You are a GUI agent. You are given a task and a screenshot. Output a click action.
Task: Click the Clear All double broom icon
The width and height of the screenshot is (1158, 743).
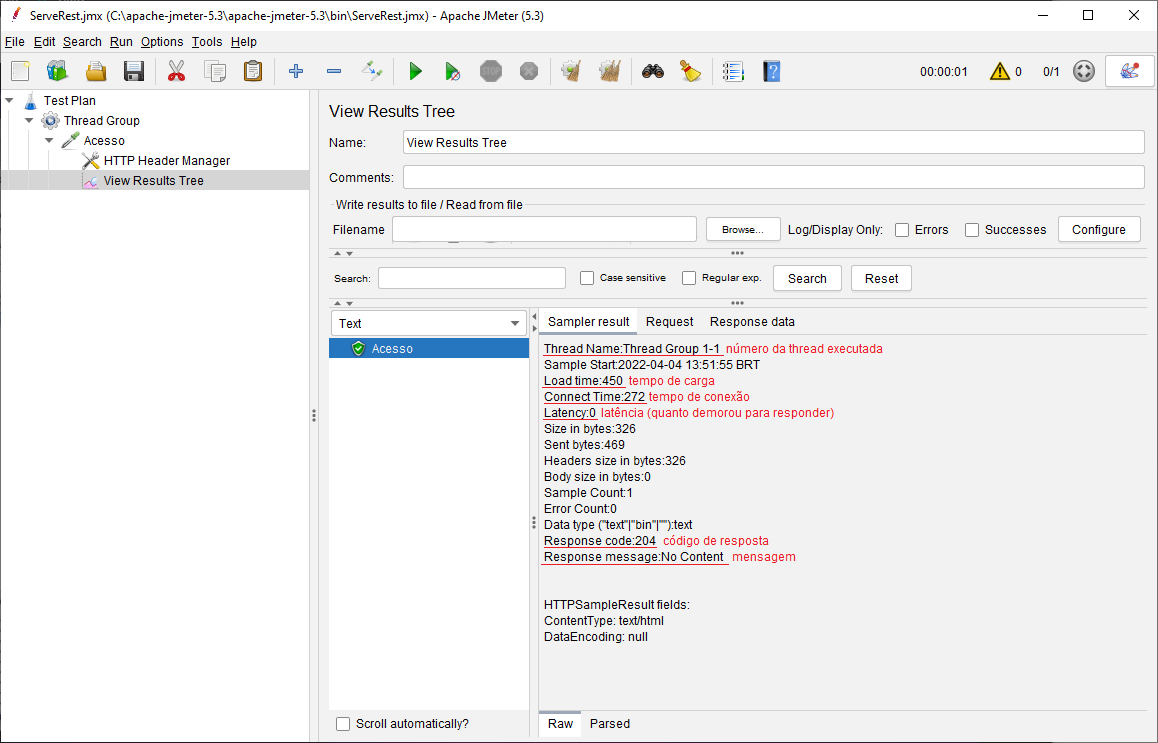tap(609, 72)
